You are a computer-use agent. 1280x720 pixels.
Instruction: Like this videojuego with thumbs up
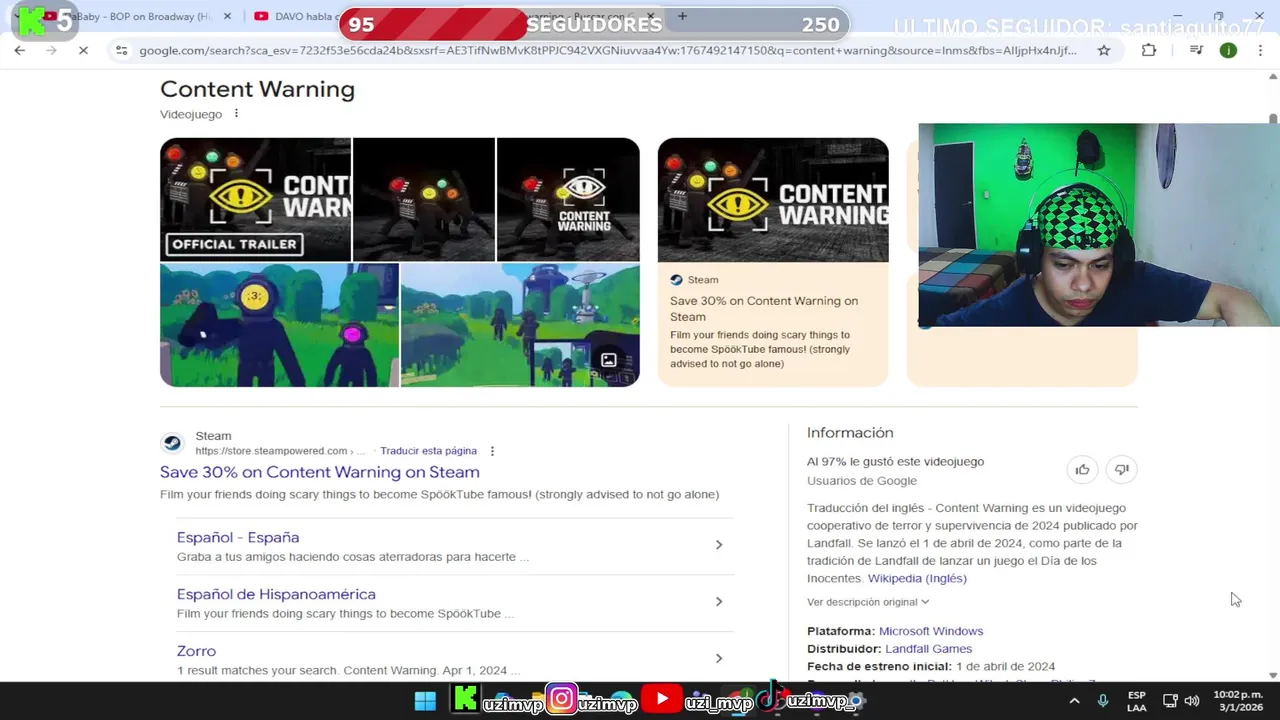(1082, 469)
